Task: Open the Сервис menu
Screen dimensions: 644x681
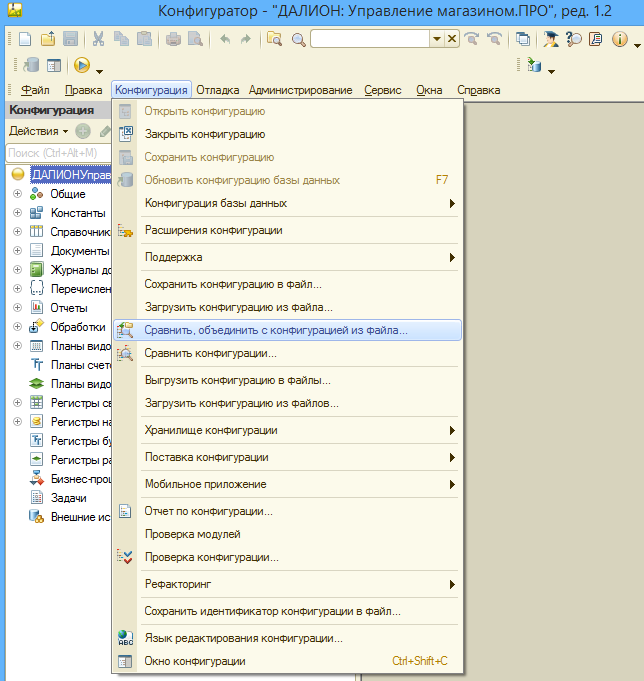Action: (383, 90)
